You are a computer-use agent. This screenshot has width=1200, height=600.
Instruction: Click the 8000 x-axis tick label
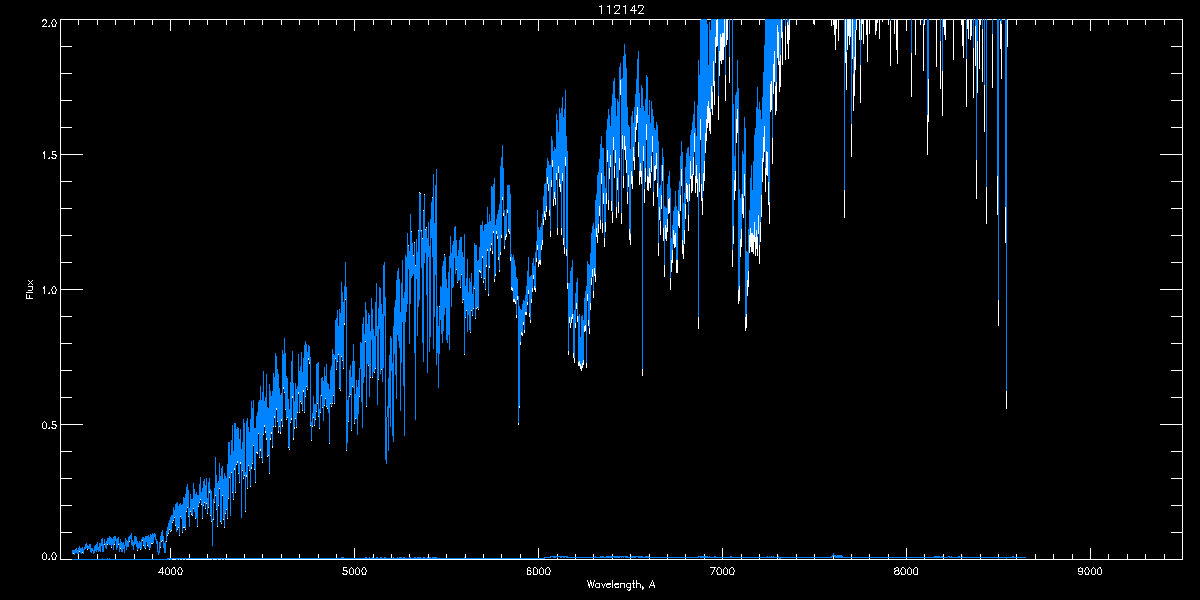pos(906,572)
